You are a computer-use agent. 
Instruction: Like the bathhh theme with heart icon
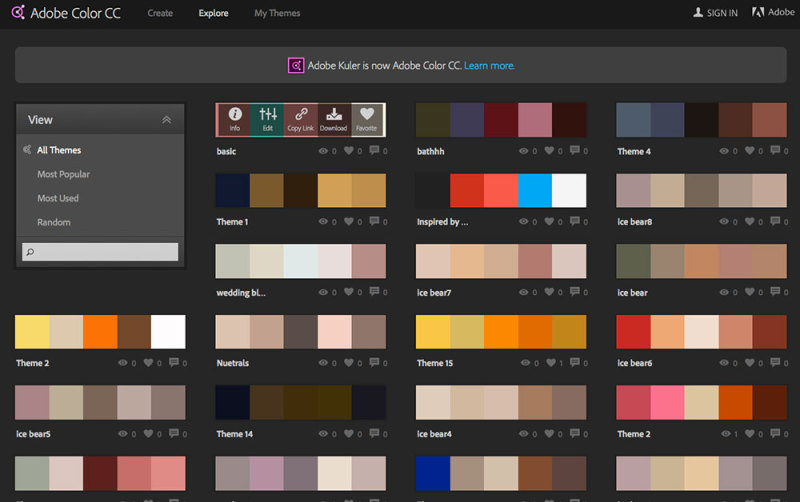(549, 150)
